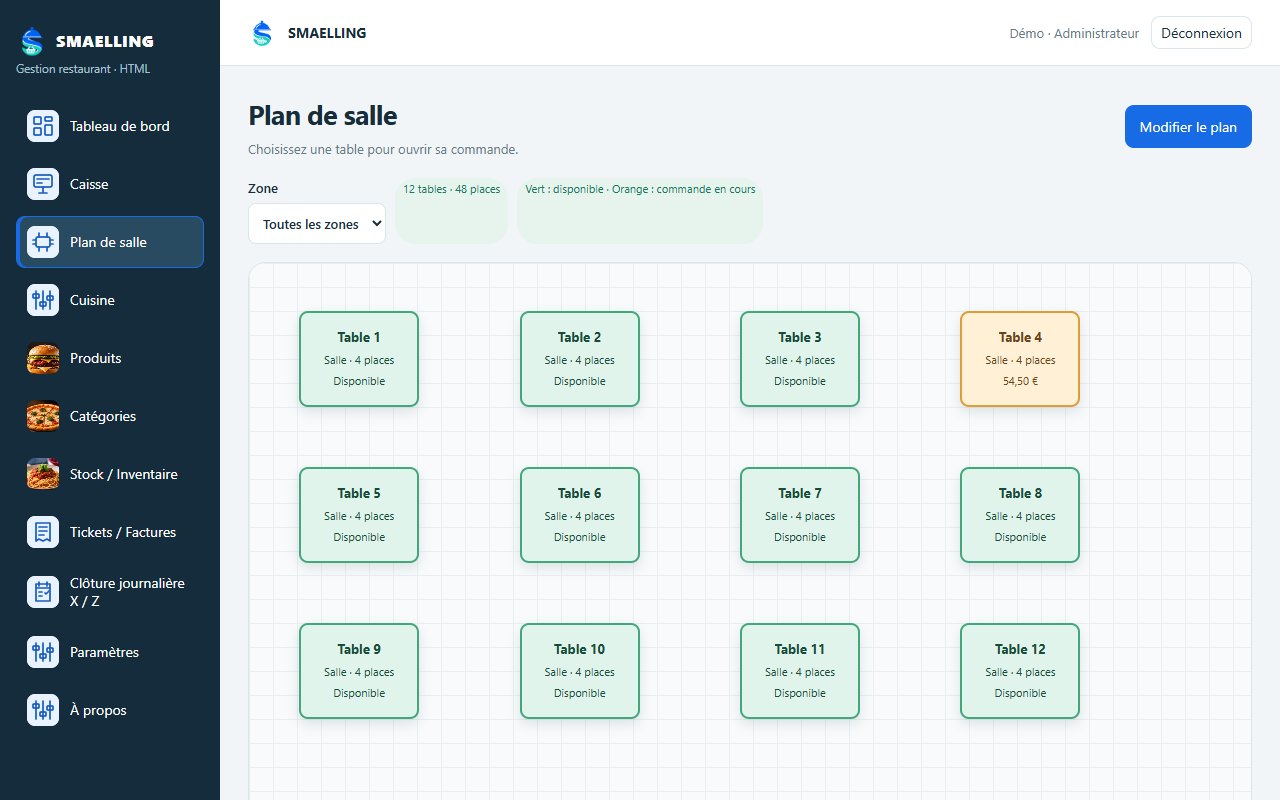This screenshot has width=1280, height=800.
Task: Click the Tableau de bord grid icon
Action: pos(43,126)
